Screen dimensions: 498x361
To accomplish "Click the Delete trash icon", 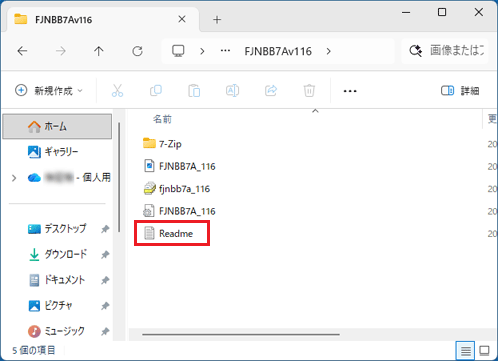I will click(309, 90).
